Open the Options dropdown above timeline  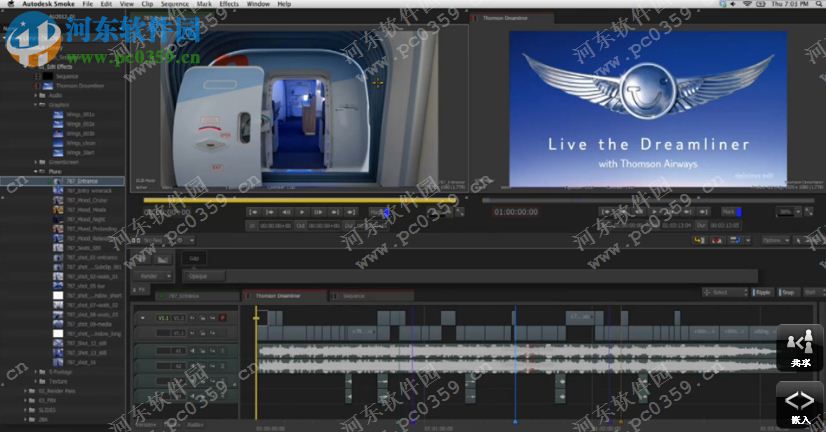tap(775, 240)
